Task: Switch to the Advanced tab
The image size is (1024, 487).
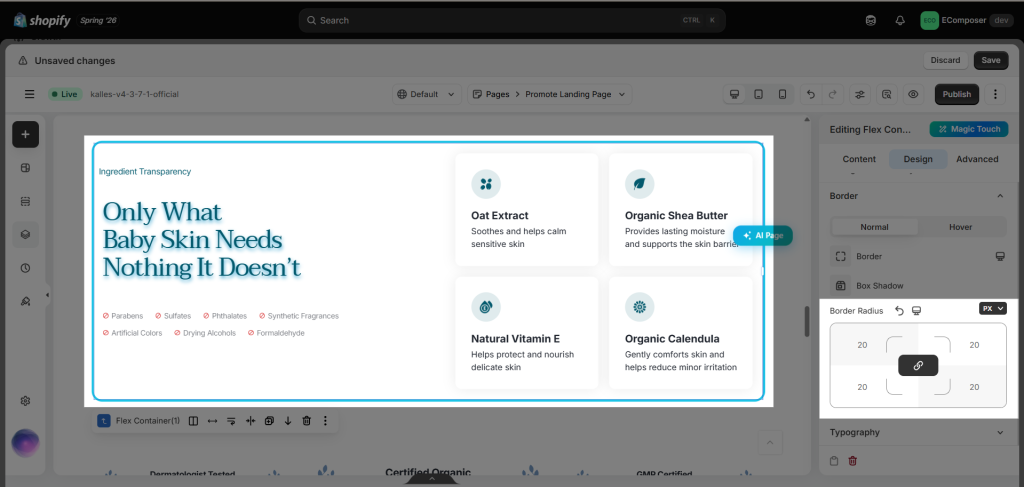Action: (977, 159)
